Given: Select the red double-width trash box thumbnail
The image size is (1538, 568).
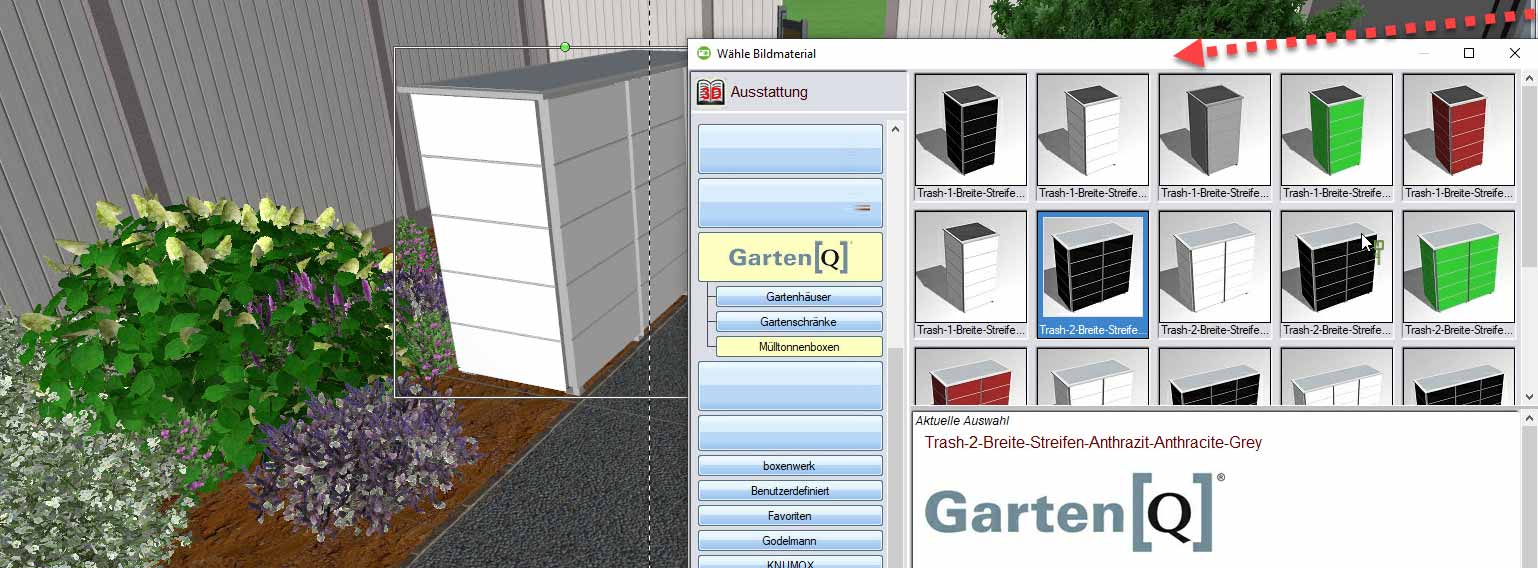Looking at the screenshot, I should tap(971, 376).
